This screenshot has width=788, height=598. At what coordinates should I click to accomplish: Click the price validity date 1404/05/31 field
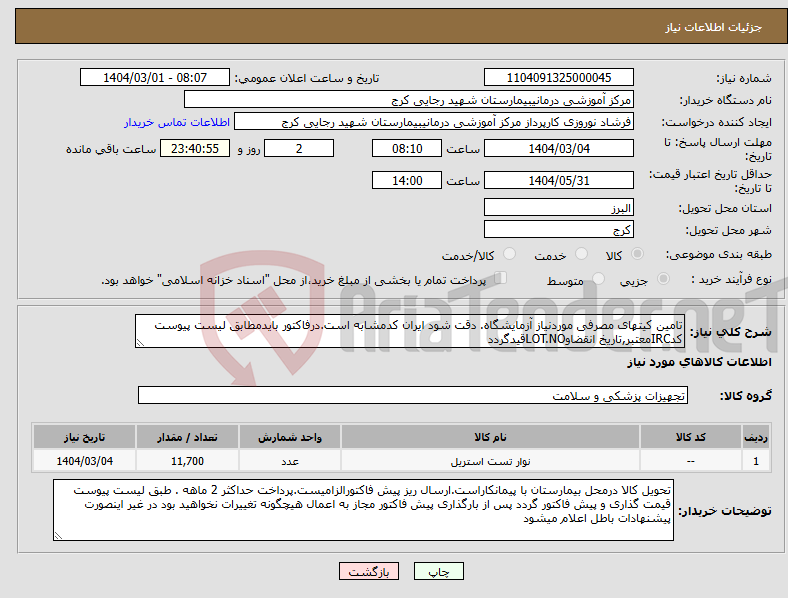pos(558,180)
